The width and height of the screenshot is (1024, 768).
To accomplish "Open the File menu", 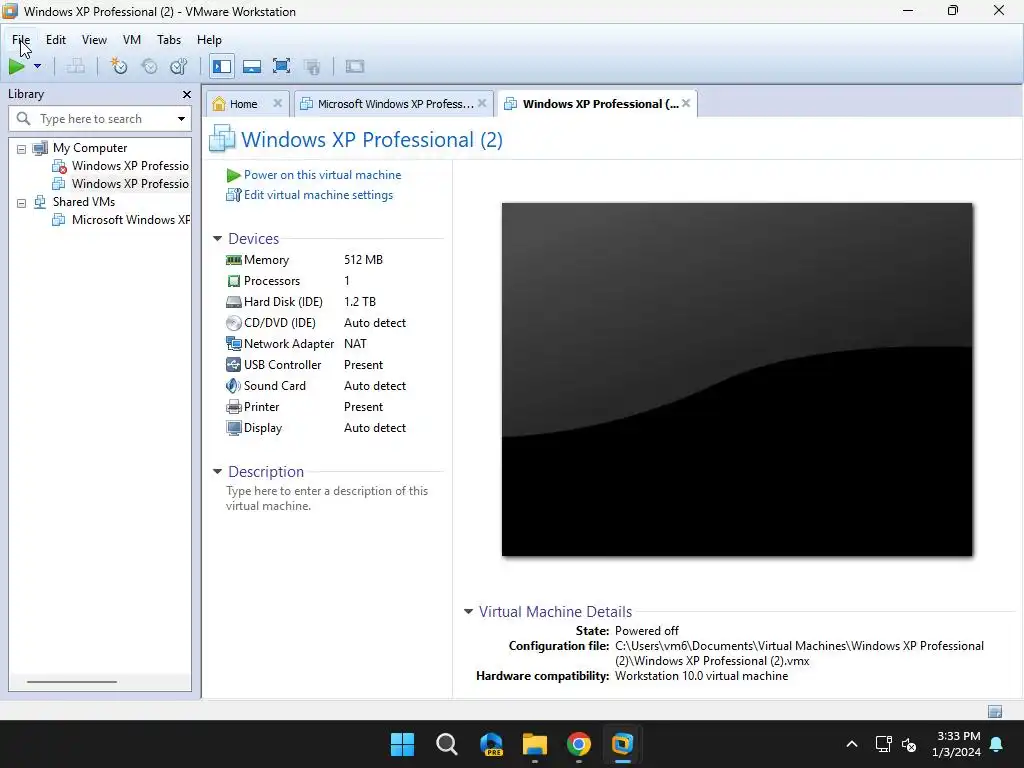I will pyautogui.click(x=21, y=40).
